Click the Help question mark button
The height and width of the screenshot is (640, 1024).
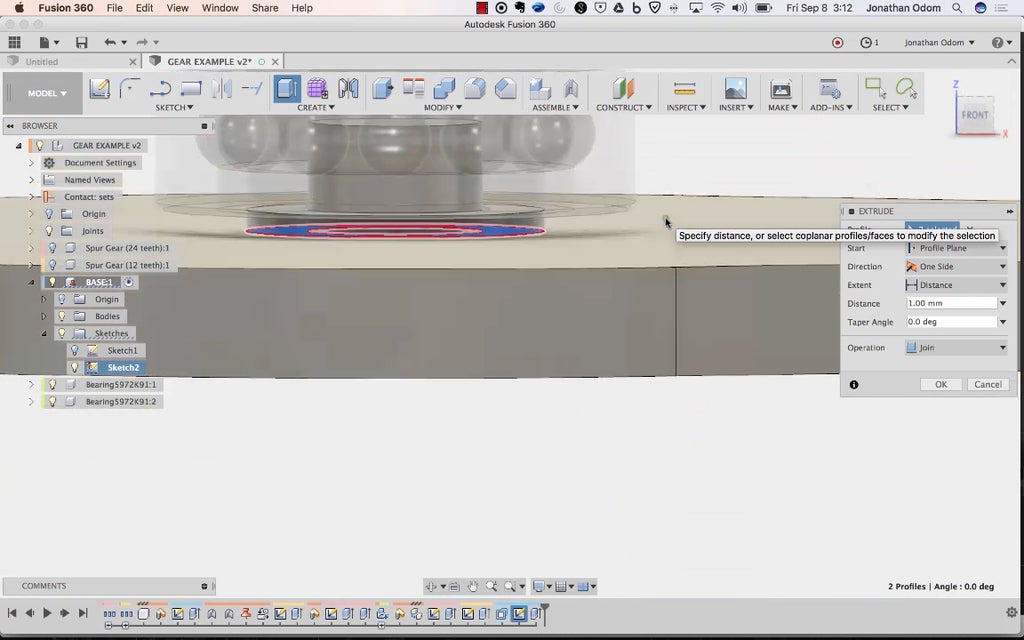(997, 42)
